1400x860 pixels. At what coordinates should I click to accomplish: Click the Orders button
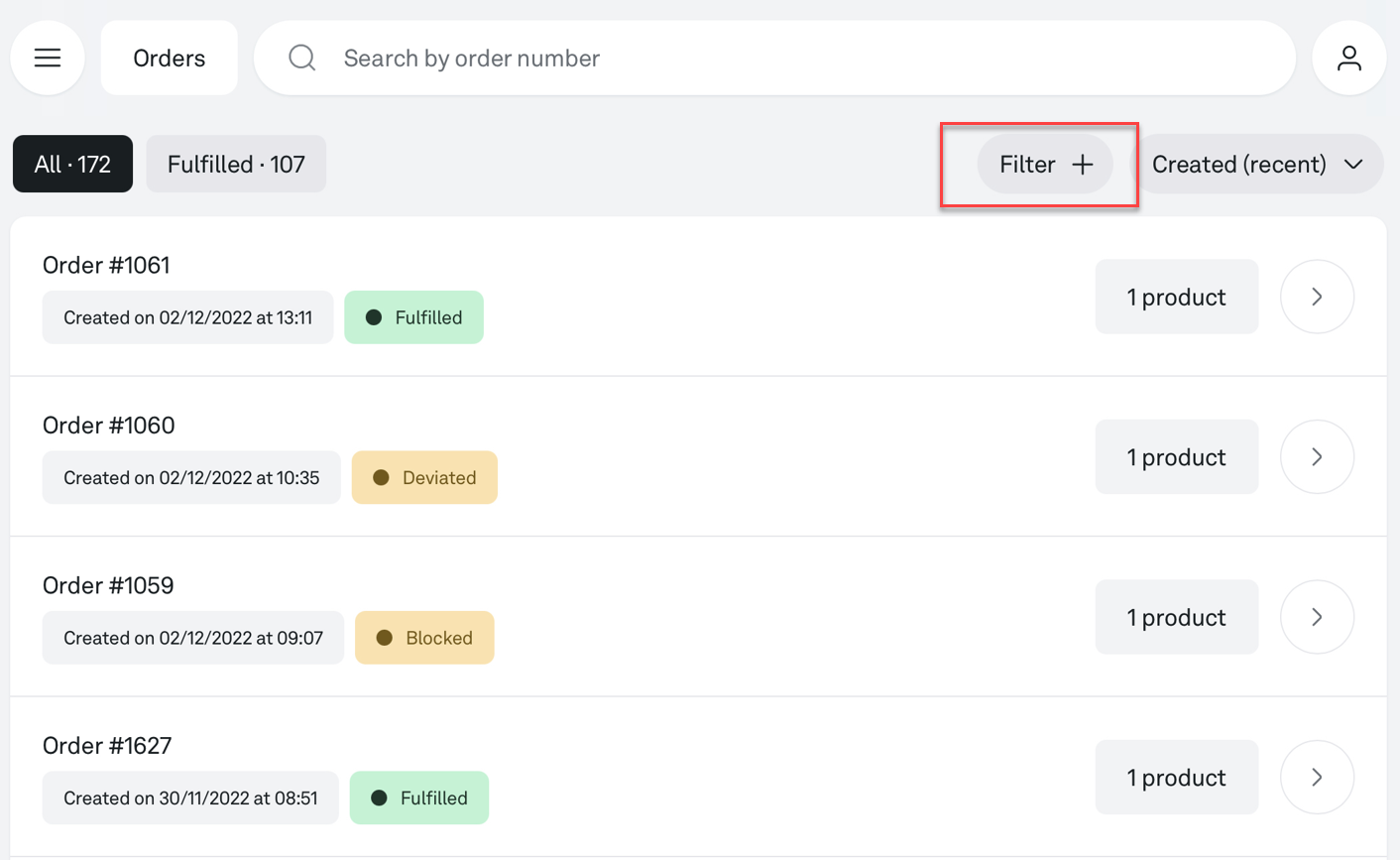(170, 59)
